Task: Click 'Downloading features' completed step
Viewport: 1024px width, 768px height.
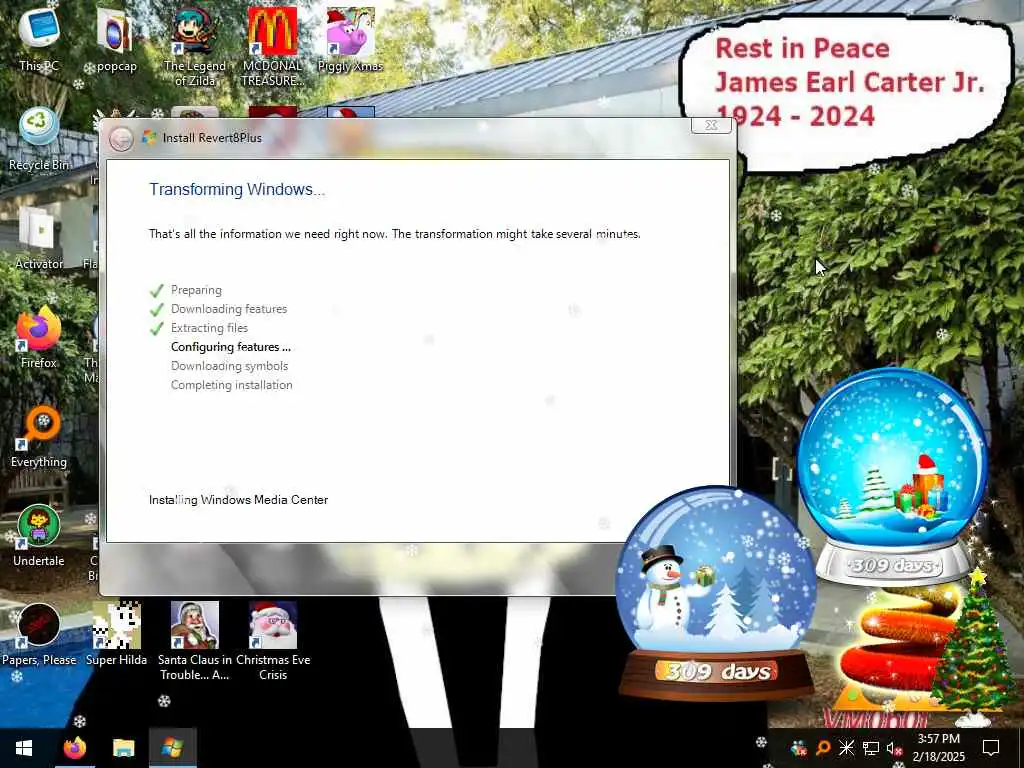Action: (x=229, y=309)
